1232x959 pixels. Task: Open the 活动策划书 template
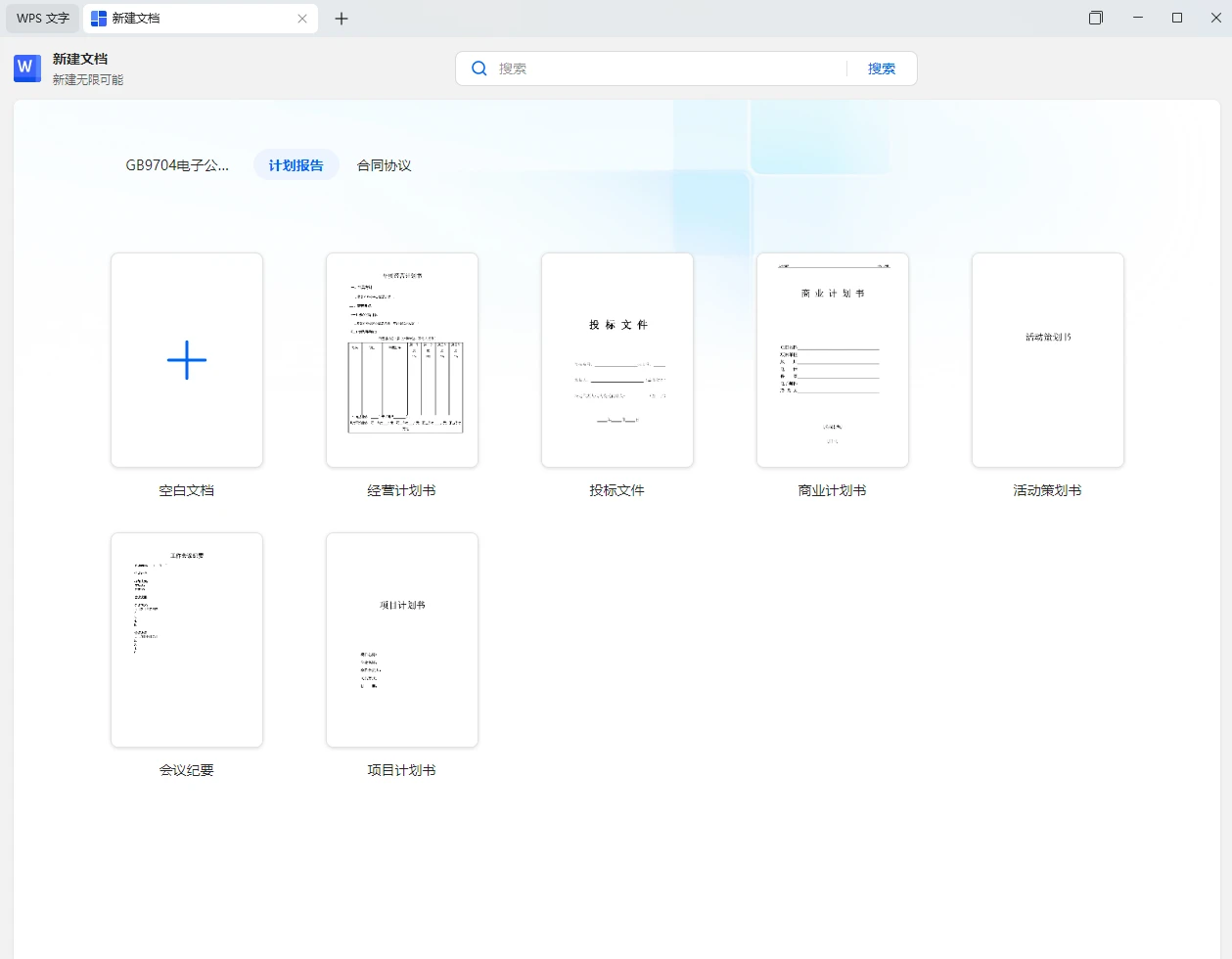pos(1047,360)
